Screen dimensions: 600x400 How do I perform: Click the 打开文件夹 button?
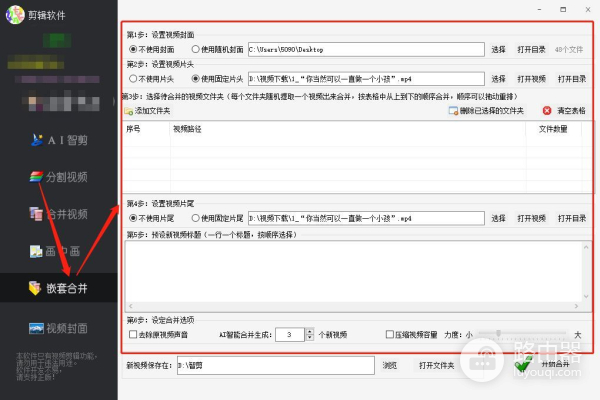(436, 366)
